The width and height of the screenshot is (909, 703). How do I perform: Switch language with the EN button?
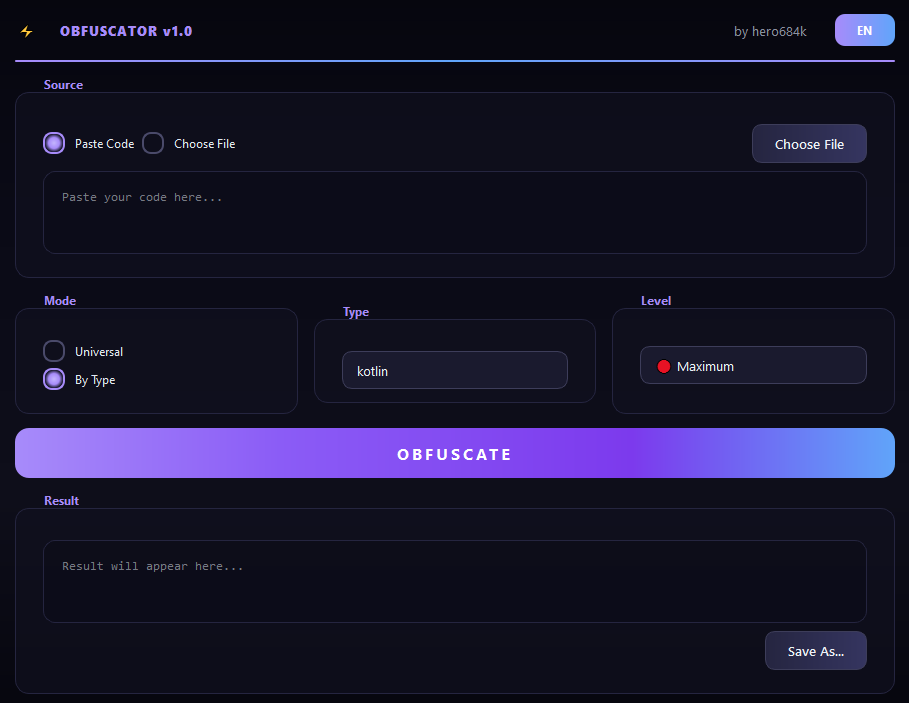point(864,30)
